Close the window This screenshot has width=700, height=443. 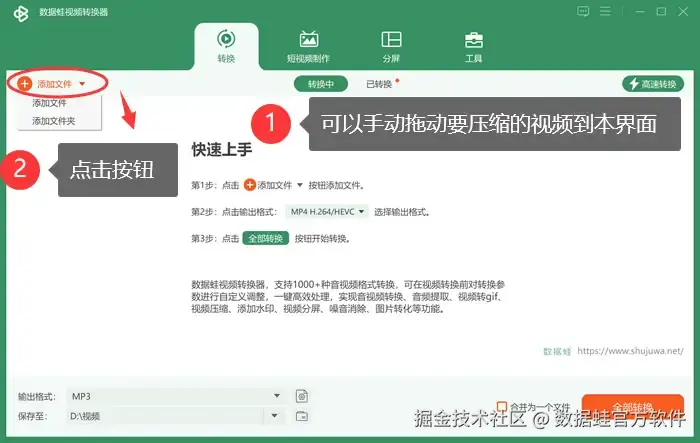[x=683, y=12]
